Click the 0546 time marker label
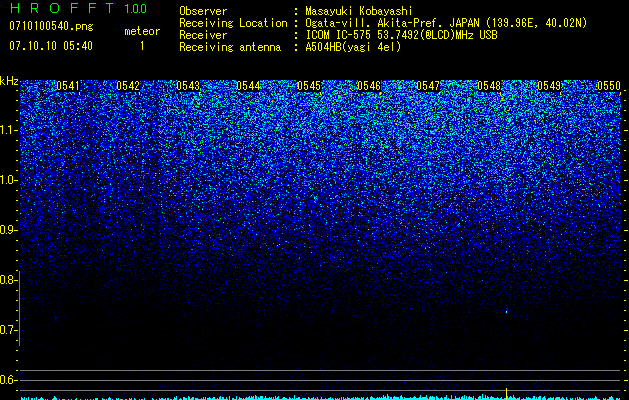The width and height of the screenshot is (629, 400). pos(369,86)
